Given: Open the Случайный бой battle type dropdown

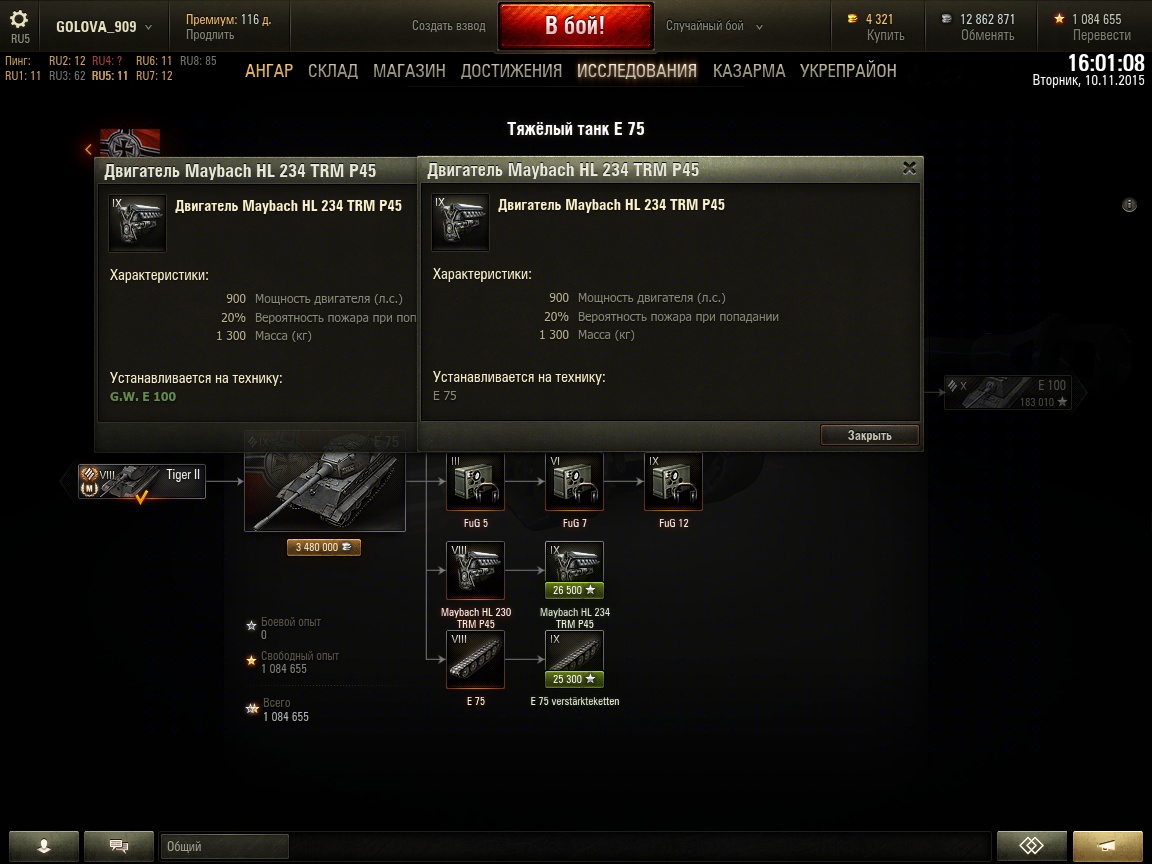Looking at the screenshot, I should coord(714,26).
